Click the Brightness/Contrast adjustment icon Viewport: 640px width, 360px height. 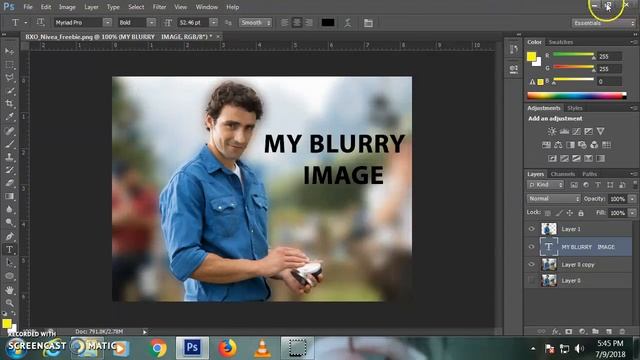pos(552,131)
